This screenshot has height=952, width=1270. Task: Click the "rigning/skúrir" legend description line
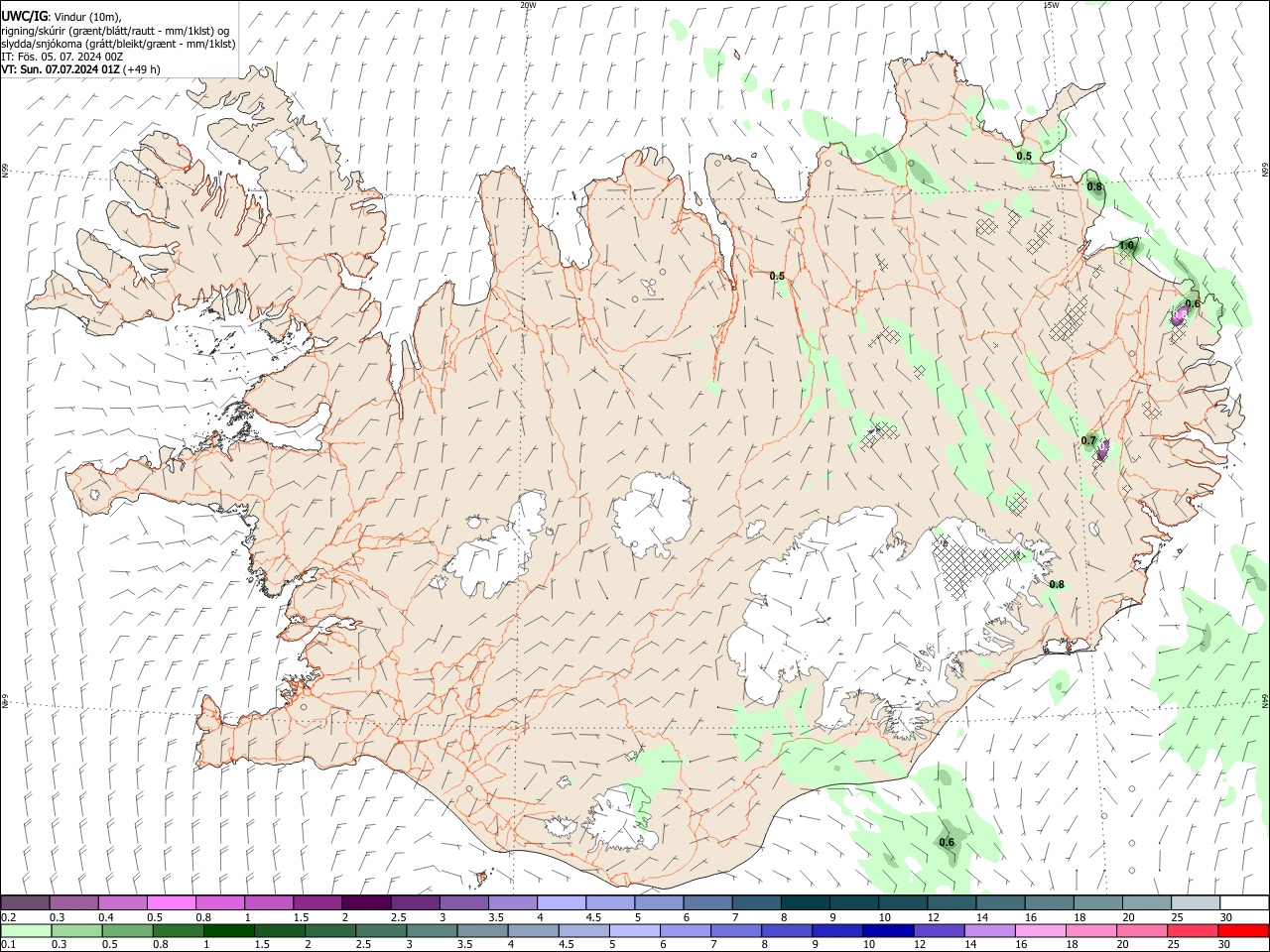tap(116, 31)
